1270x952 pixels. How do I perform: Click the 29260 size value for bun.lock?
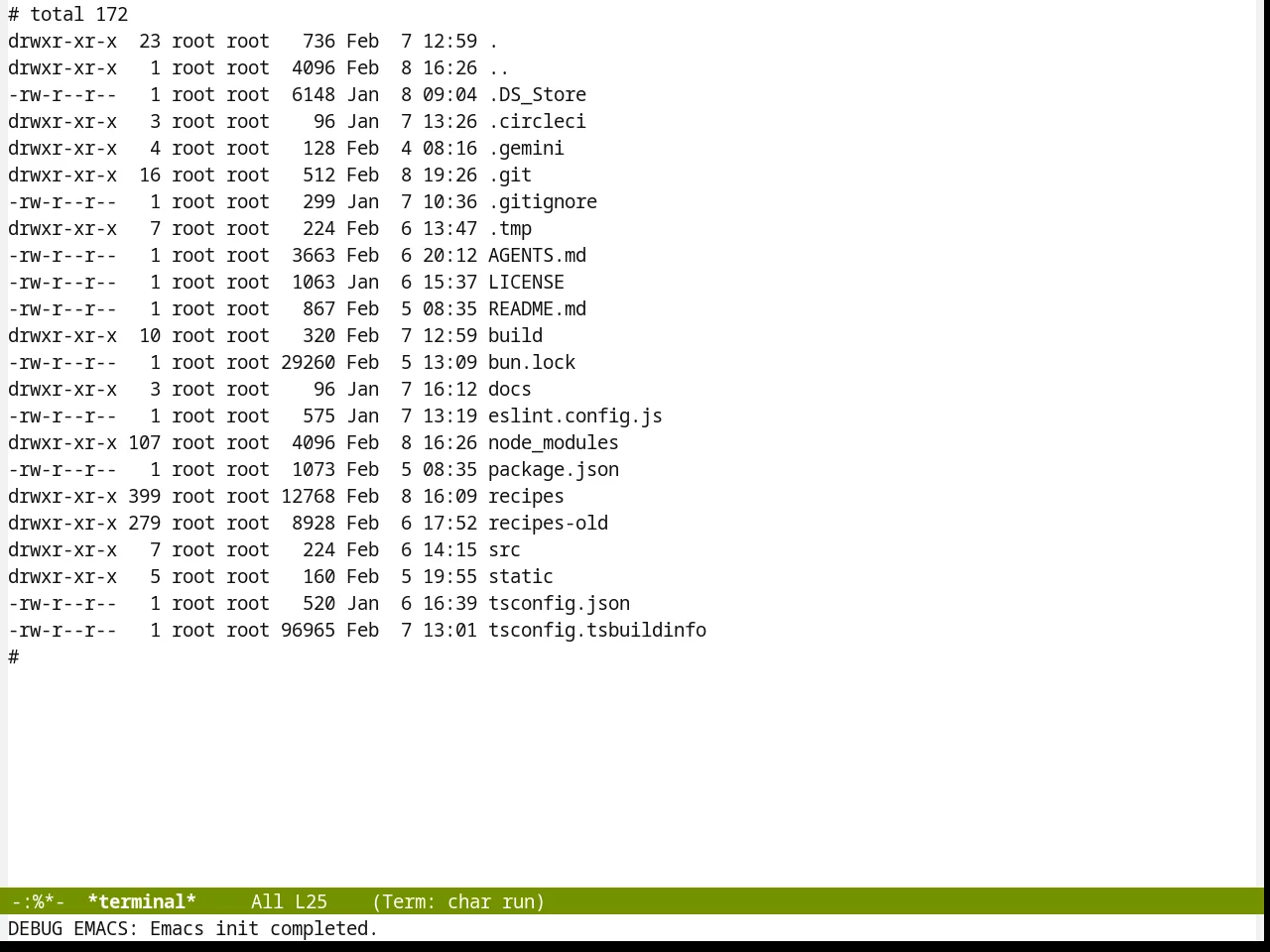click(x=308, y=362)
